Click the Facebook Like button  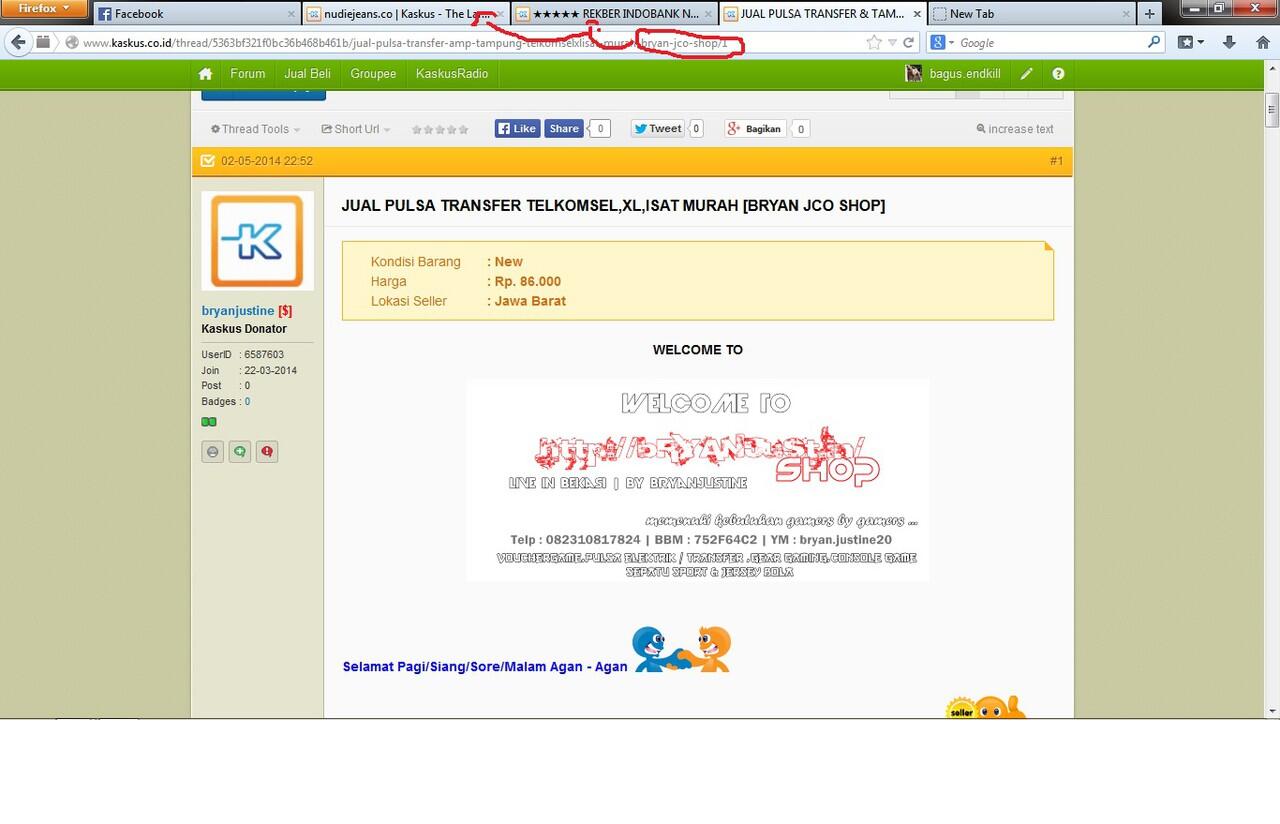(x=517, y=128)
